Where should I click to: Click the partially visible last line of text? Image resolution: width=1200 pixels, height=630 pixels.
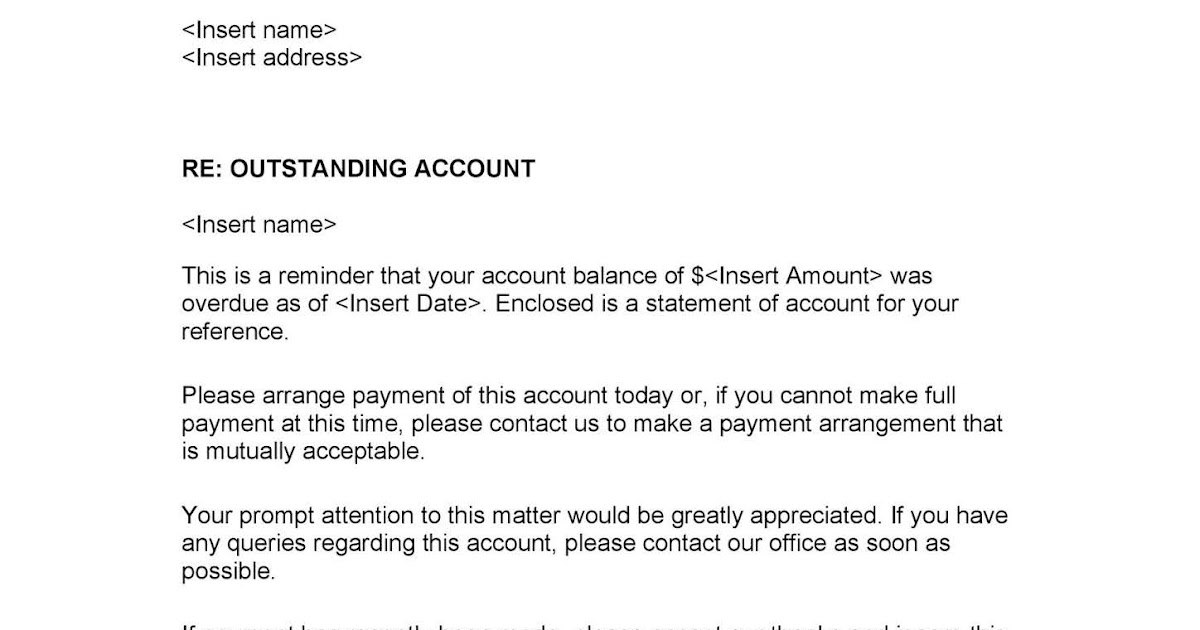596,626
